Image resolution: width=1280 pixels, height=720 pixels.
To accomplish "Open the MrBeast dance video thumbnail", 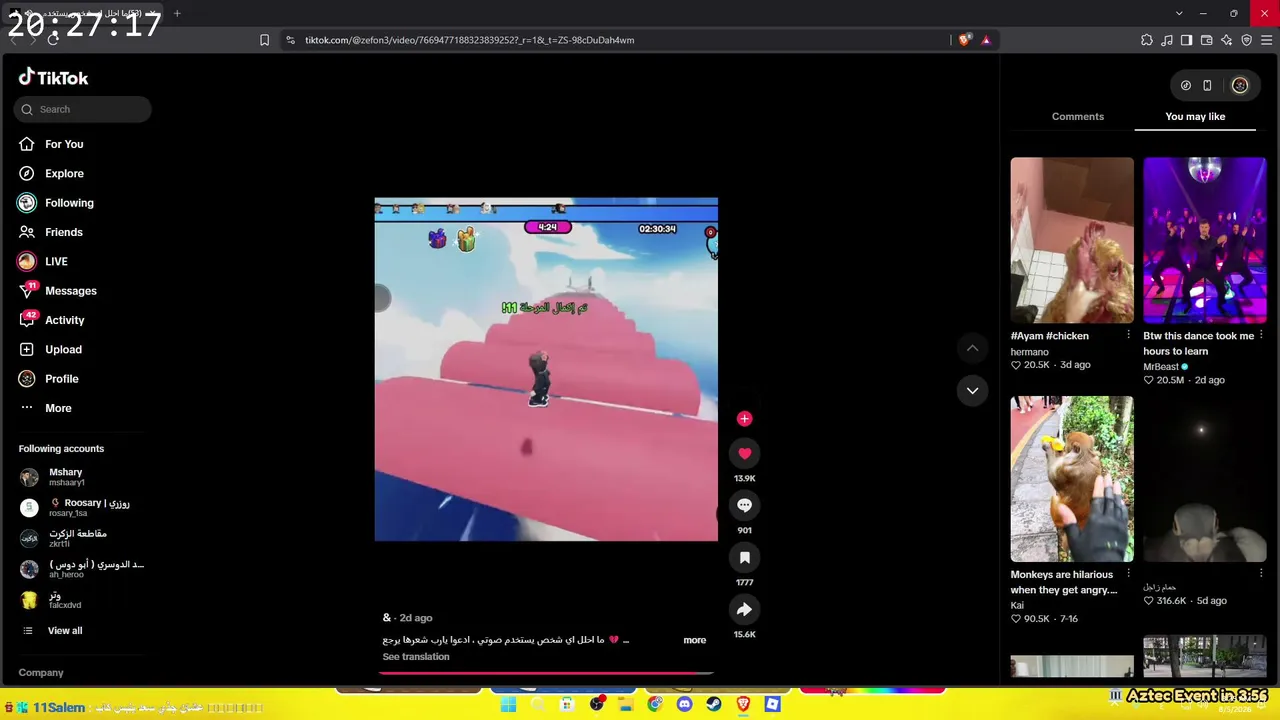I will click(1205, 240).
